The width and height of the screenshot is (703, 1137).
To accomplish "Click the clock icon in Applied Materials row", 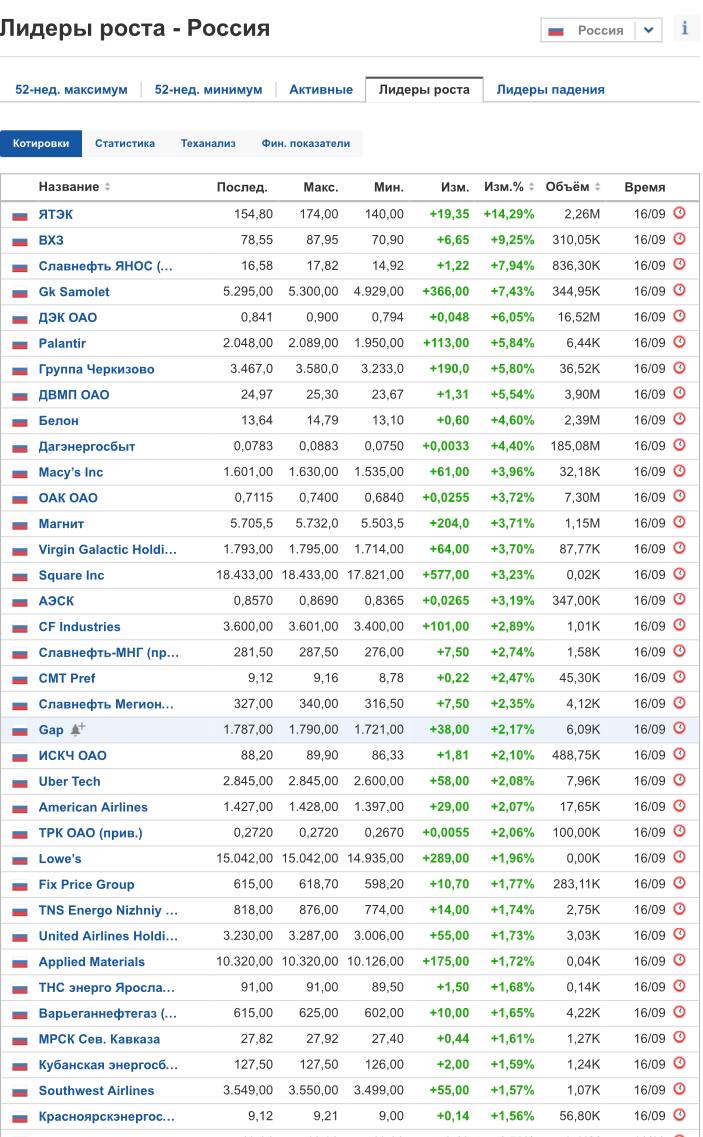I will click(680, 960).
